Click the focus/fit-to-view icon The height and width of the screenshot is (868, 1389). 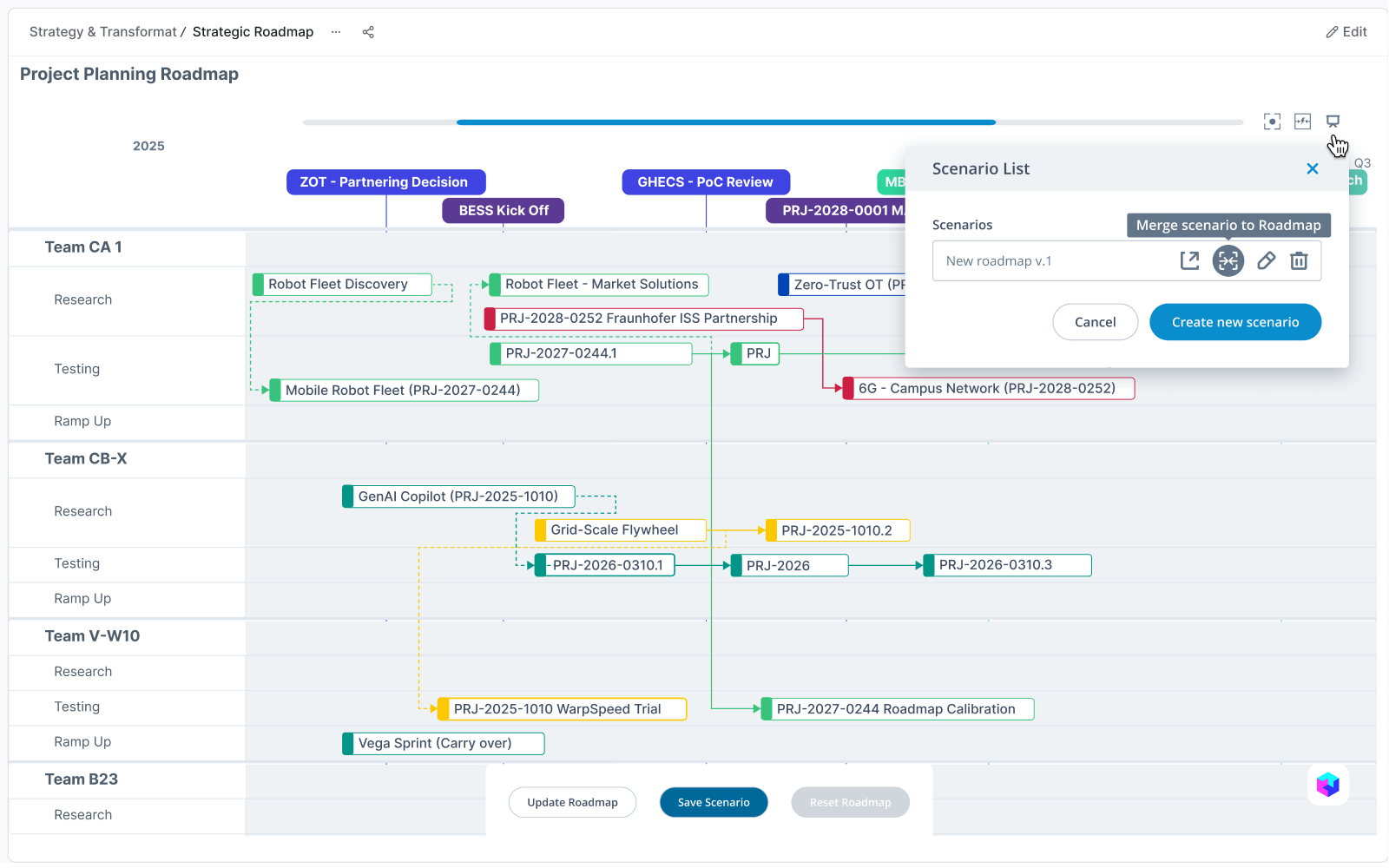click(1272, 122)
